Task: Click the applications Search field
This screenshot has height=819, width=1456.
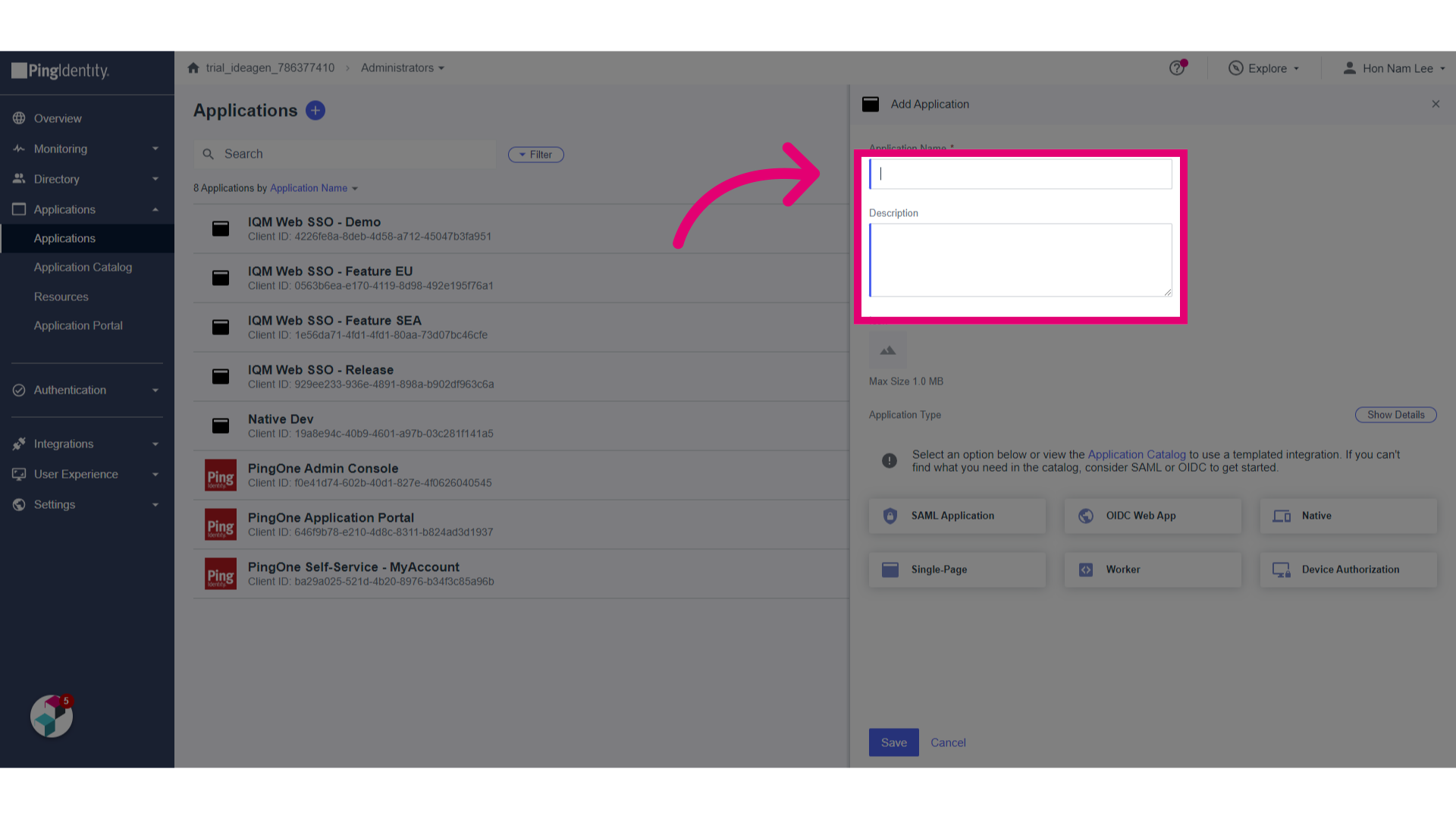Action: (x=345, y=154)
